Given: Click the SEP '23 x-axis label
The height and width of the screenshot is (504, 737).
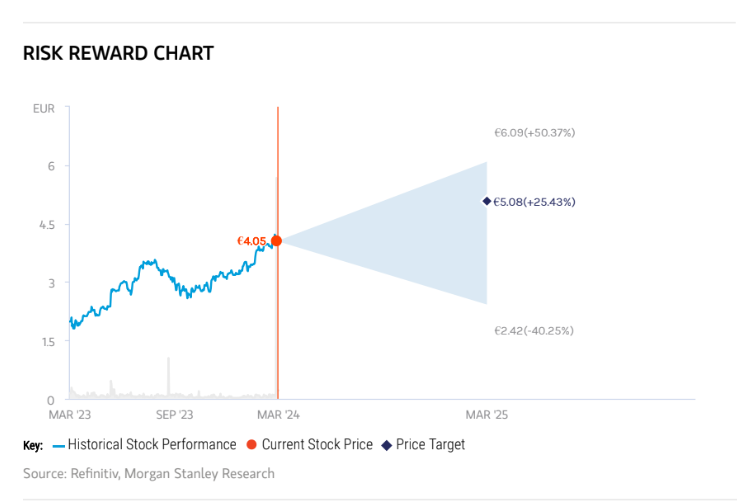Looking at the screenshot, I should [x=175, y=413].
